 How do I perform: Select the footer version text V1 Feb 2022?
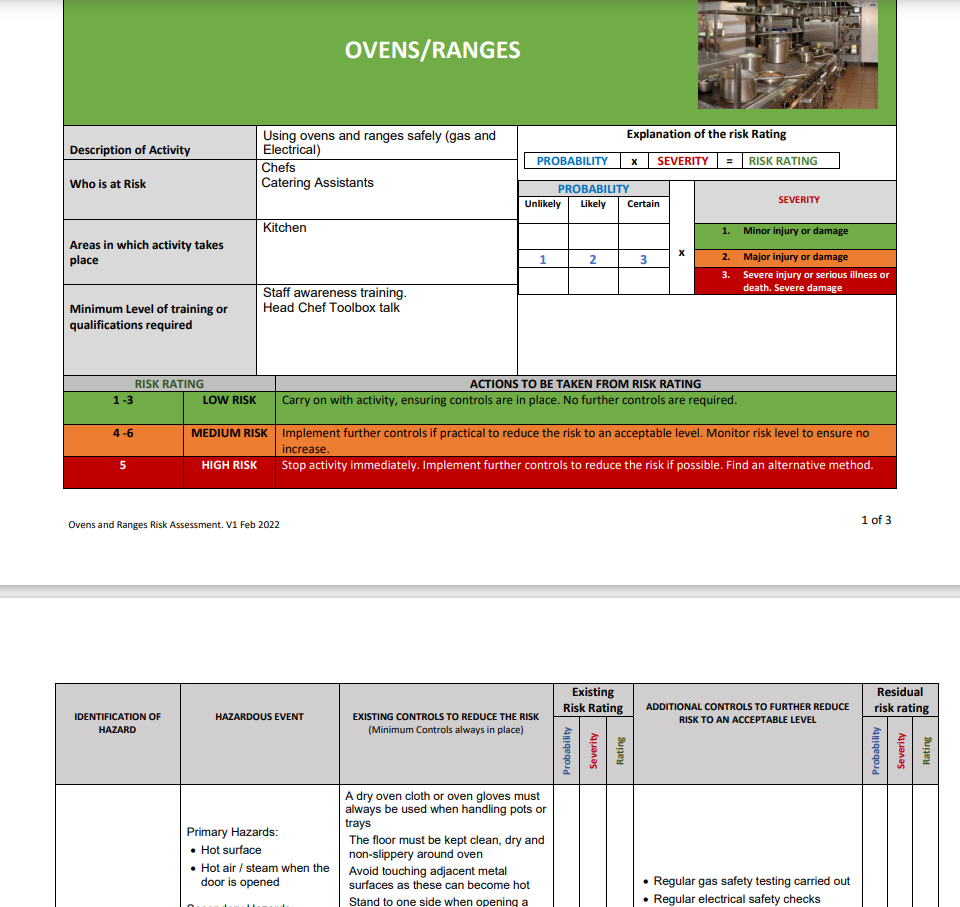point(172,524)
